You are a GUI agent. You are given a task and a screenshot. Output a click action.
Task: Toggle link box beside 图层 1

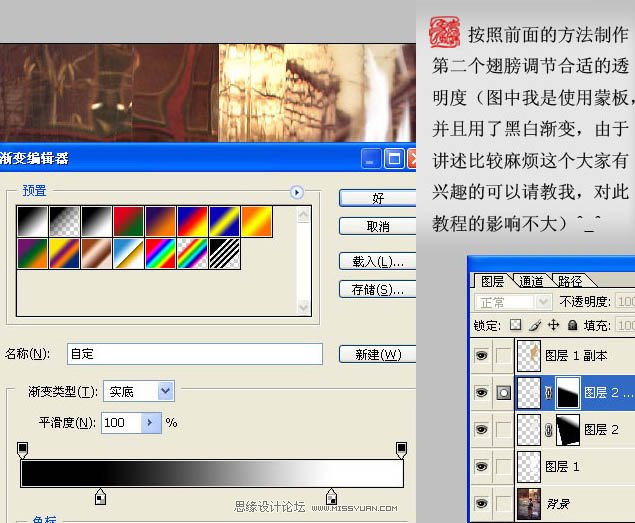coord(503,467)
